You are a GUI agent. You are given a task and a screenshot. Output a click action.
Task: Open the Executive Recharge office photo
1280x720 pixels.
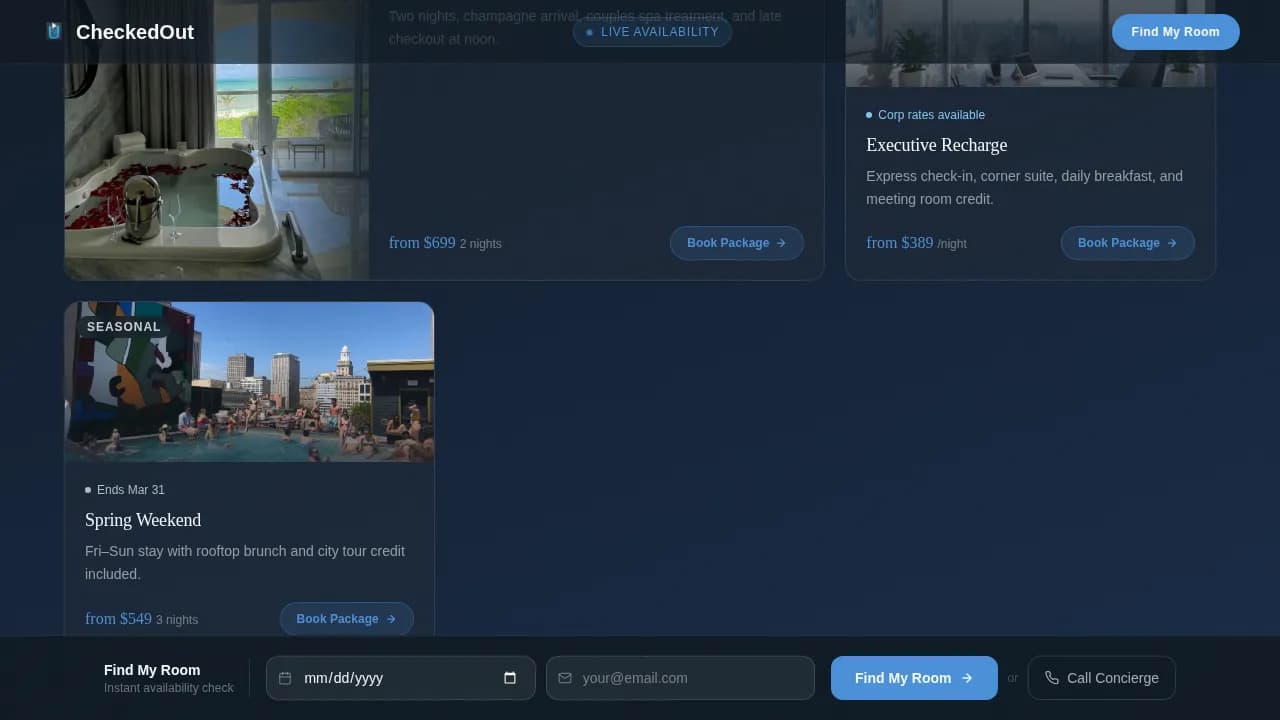click(x=1031, y=43)
